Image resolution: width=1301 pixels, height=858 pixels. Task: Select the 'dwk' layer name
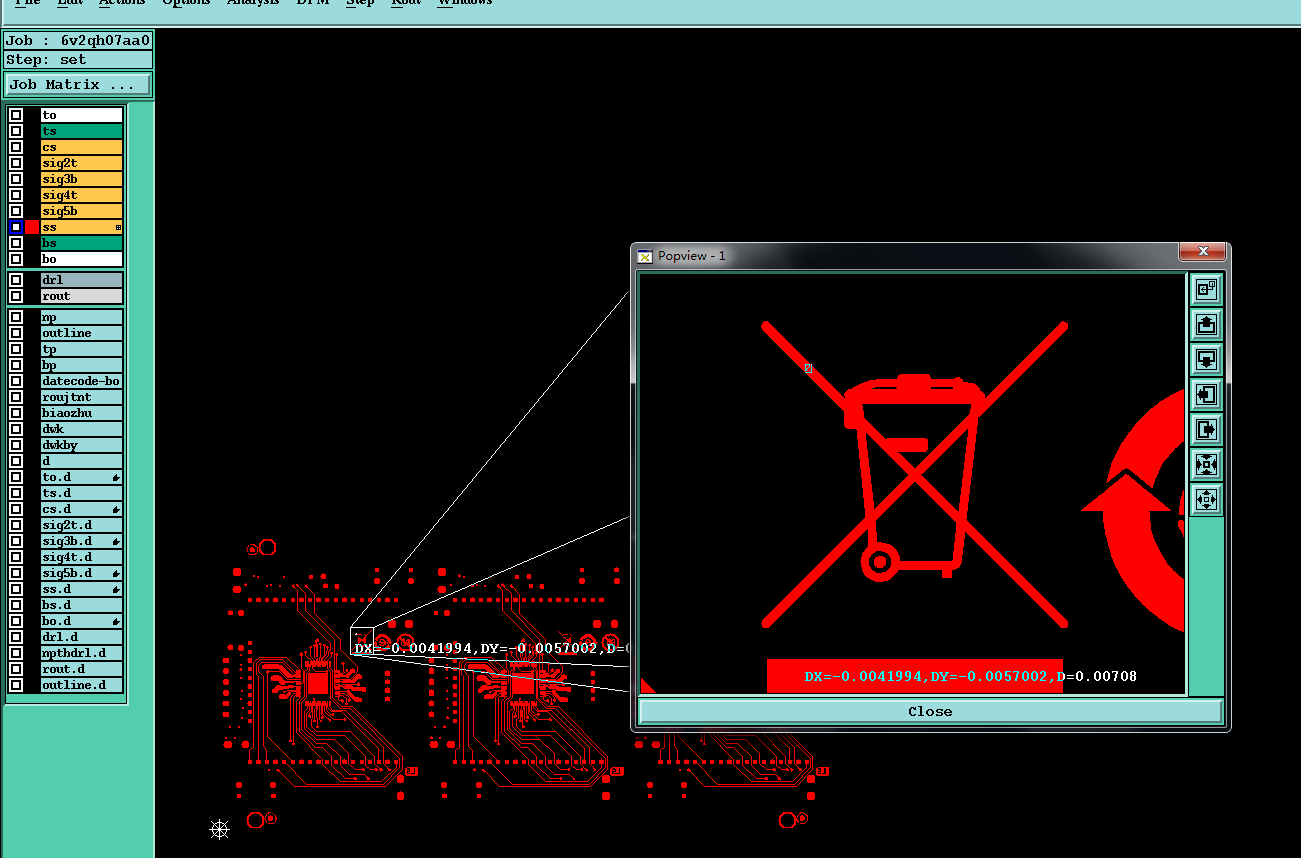(x=82, y=429)
